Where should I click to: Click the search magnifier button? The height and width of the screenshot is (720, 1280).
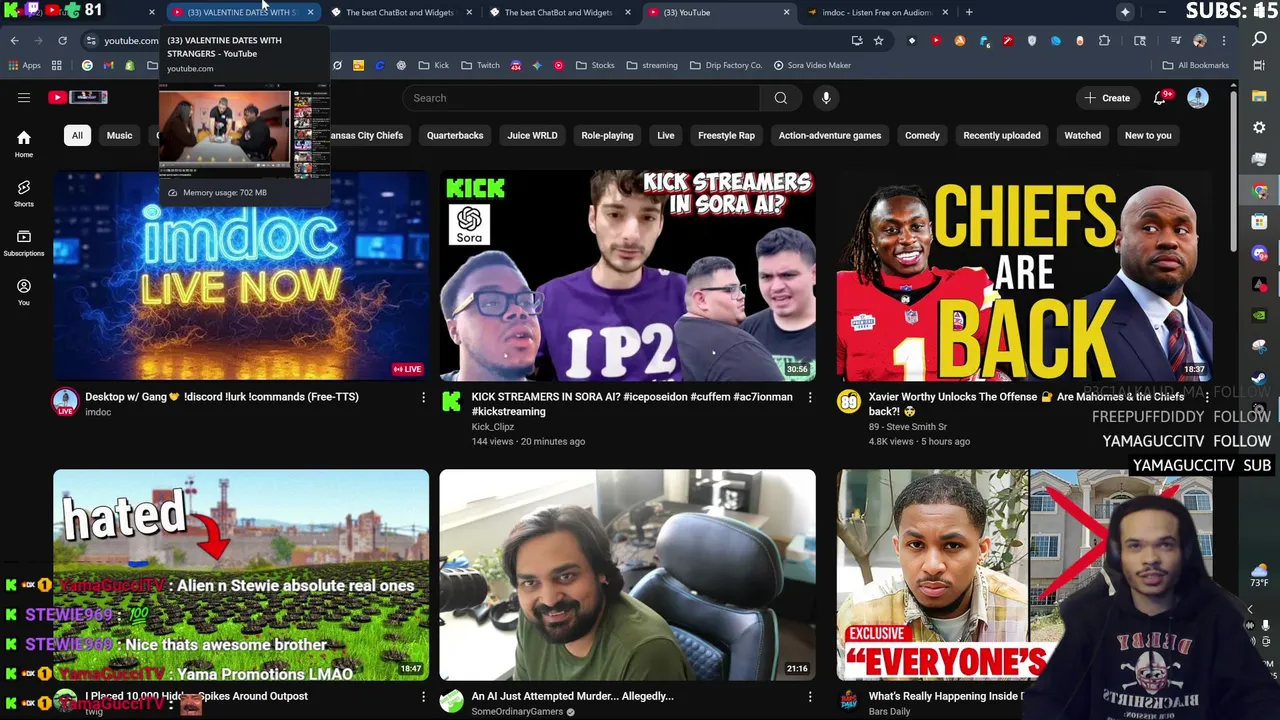pyautogui.click(x=781, y=98)
